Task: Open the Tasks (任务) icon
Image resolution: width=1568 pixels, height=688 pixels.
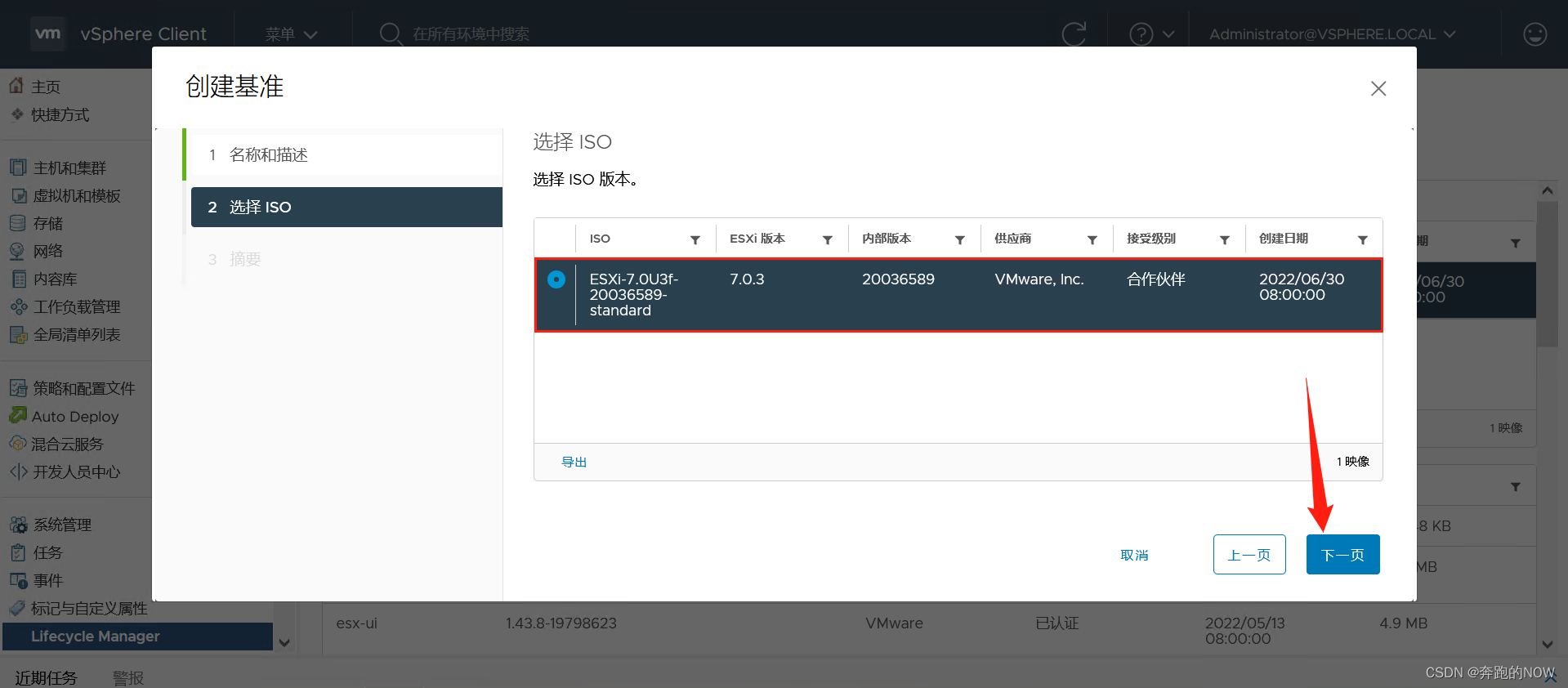Action: [18, 552]
